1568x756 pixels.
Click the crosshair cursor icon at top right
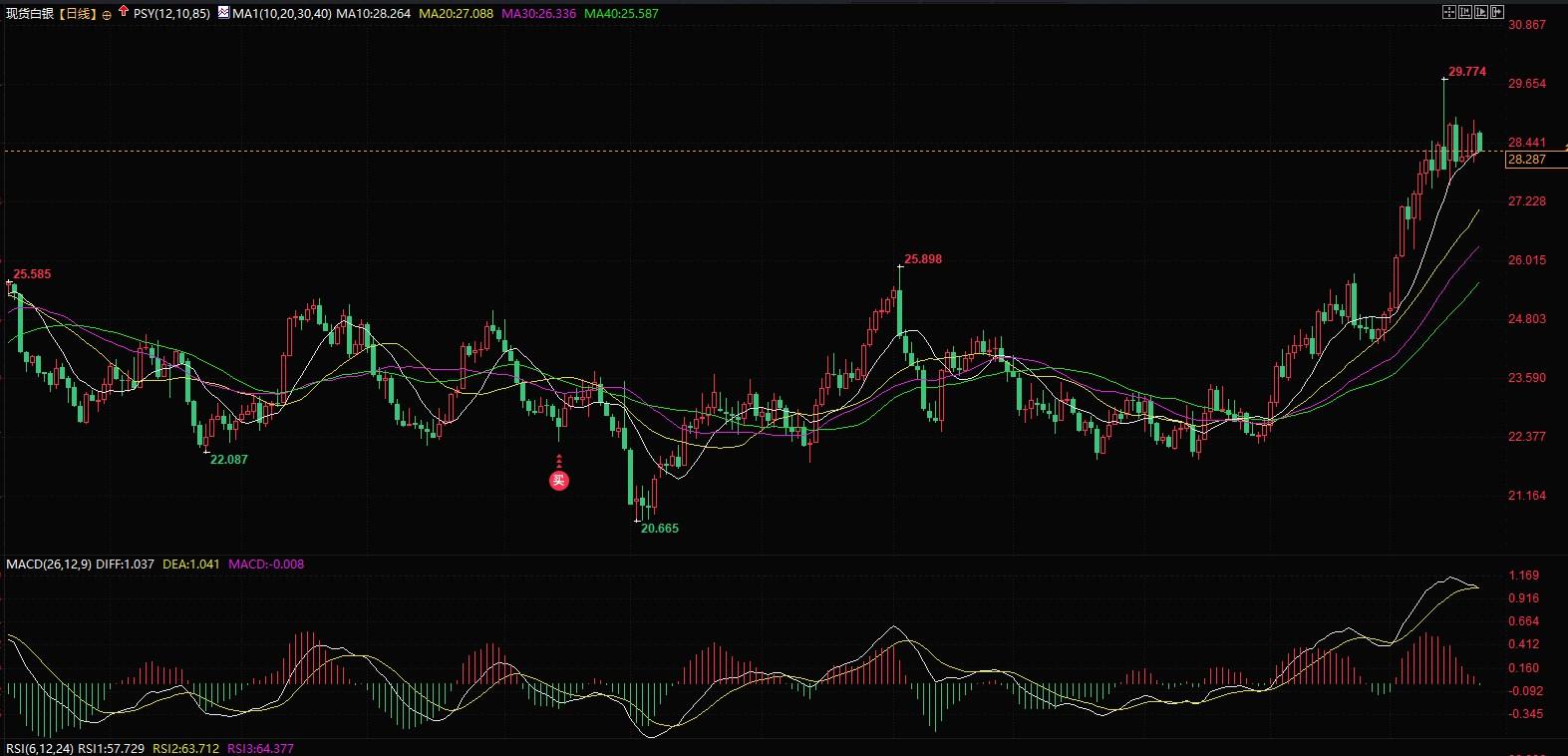pos(1449,12)
